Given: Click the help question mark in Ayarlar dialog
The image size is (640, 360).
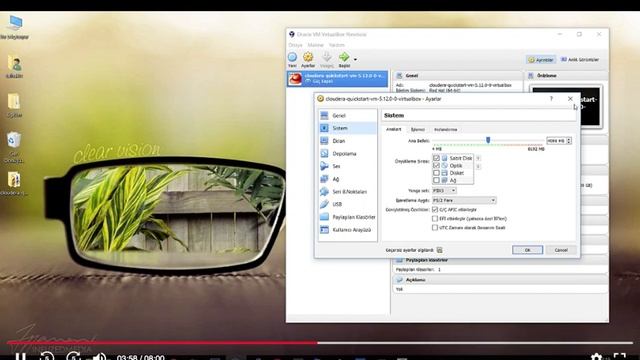Looking at the screenshot, I should (x=551, y=99).
